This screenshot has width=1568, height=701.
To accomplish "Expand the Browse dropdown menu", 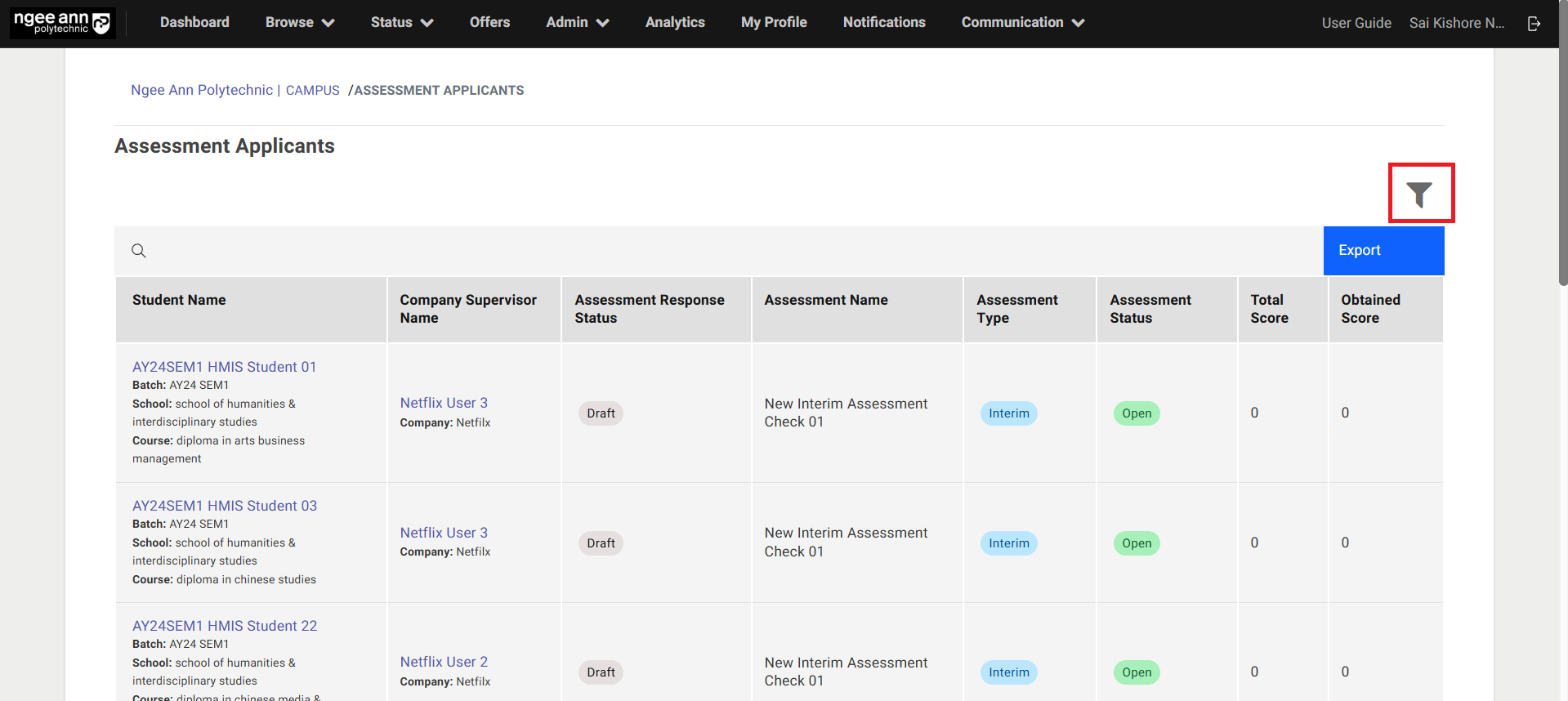I will 299,23.
